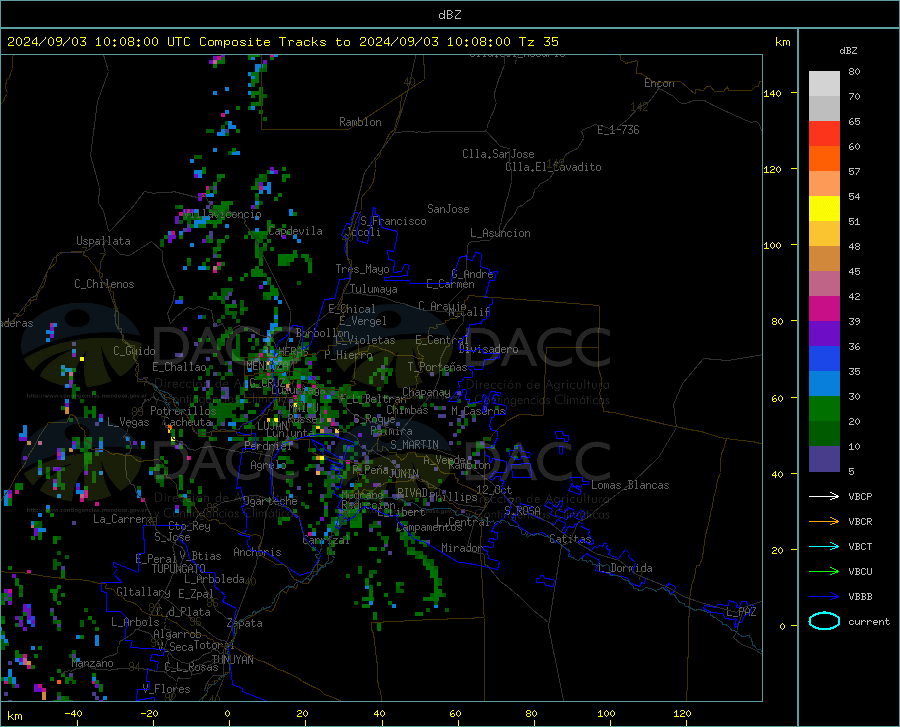
Task: Click the blue VBBB arrow legend icon
Action: (x=824, y=596)
